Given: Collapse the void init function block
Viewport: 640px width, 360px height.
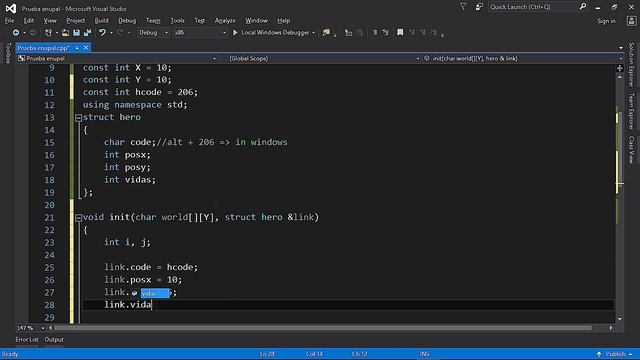Looking at the screenshot, I should coord(78,218).
